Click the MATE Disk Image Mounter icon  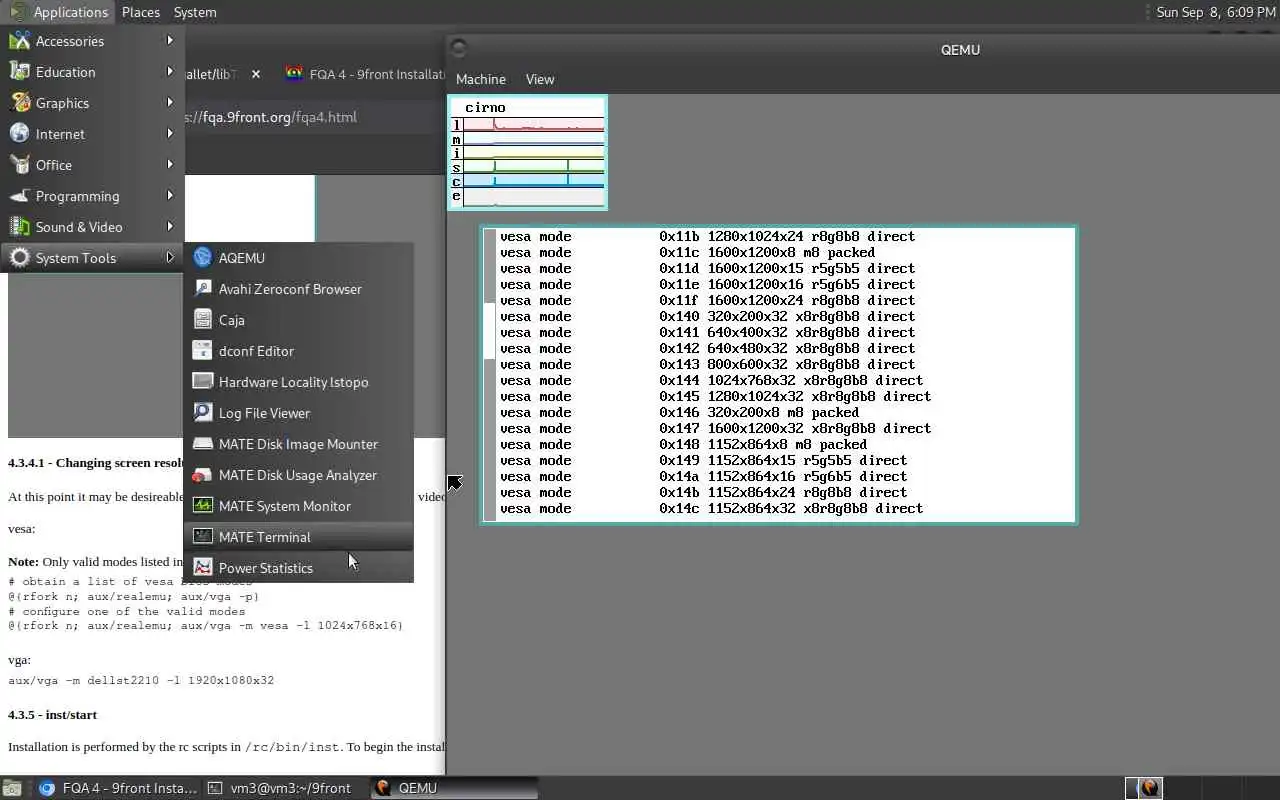pos(203,444)
